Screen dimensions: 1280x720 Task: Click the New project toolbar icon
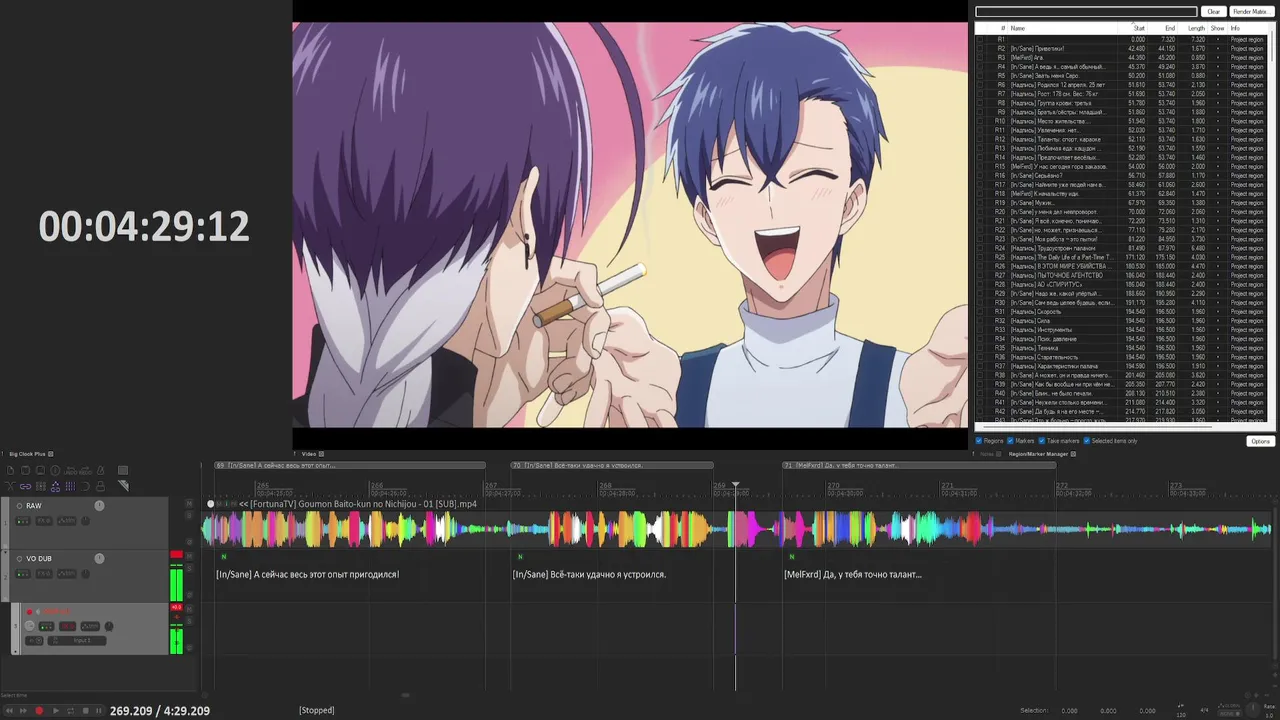pos(10,470)
